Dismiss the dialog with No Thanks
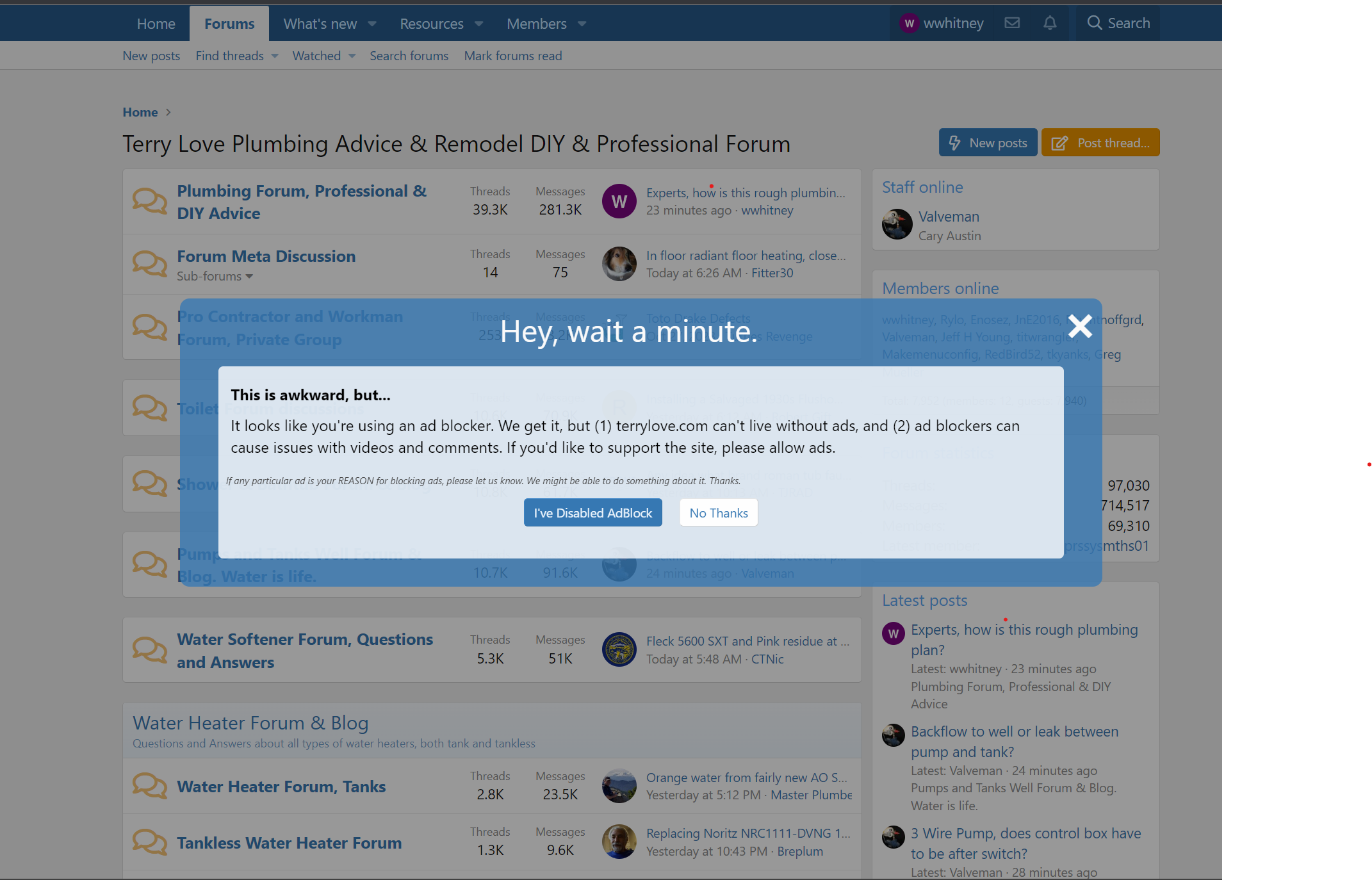The image size is (1372, 880). [x=718, y=512]
